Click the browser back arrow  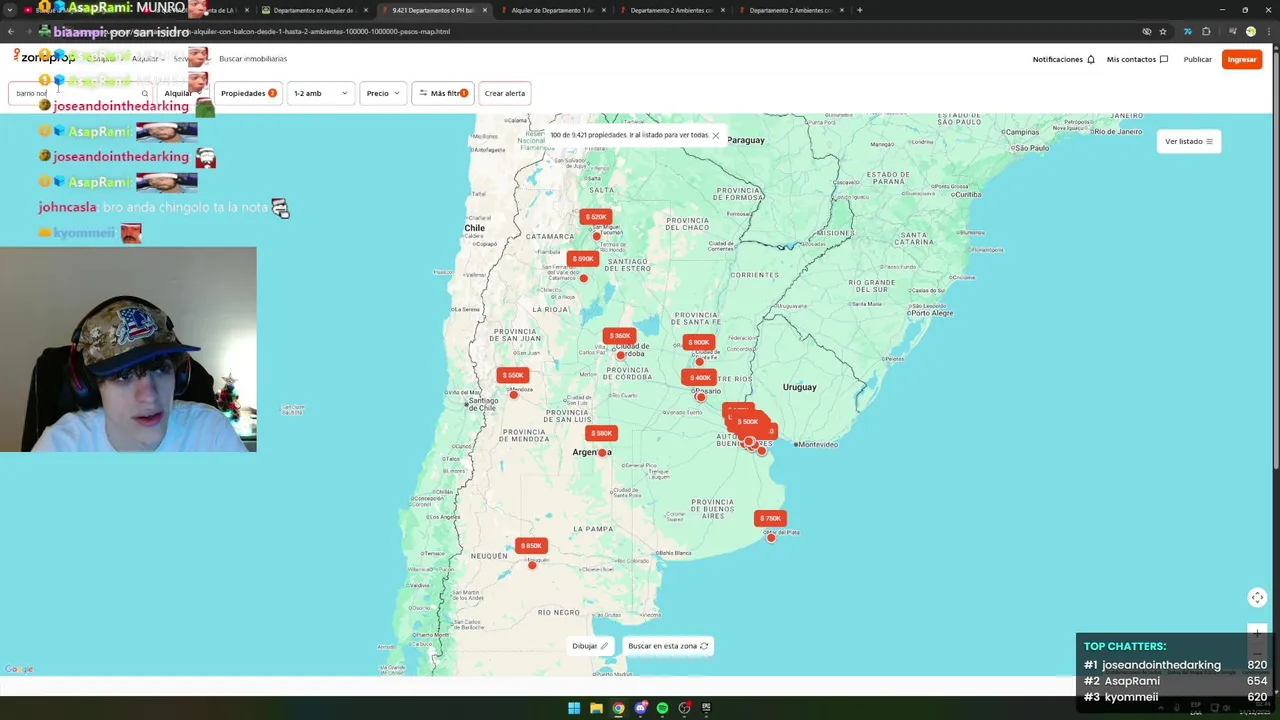(x=11, y=31)
